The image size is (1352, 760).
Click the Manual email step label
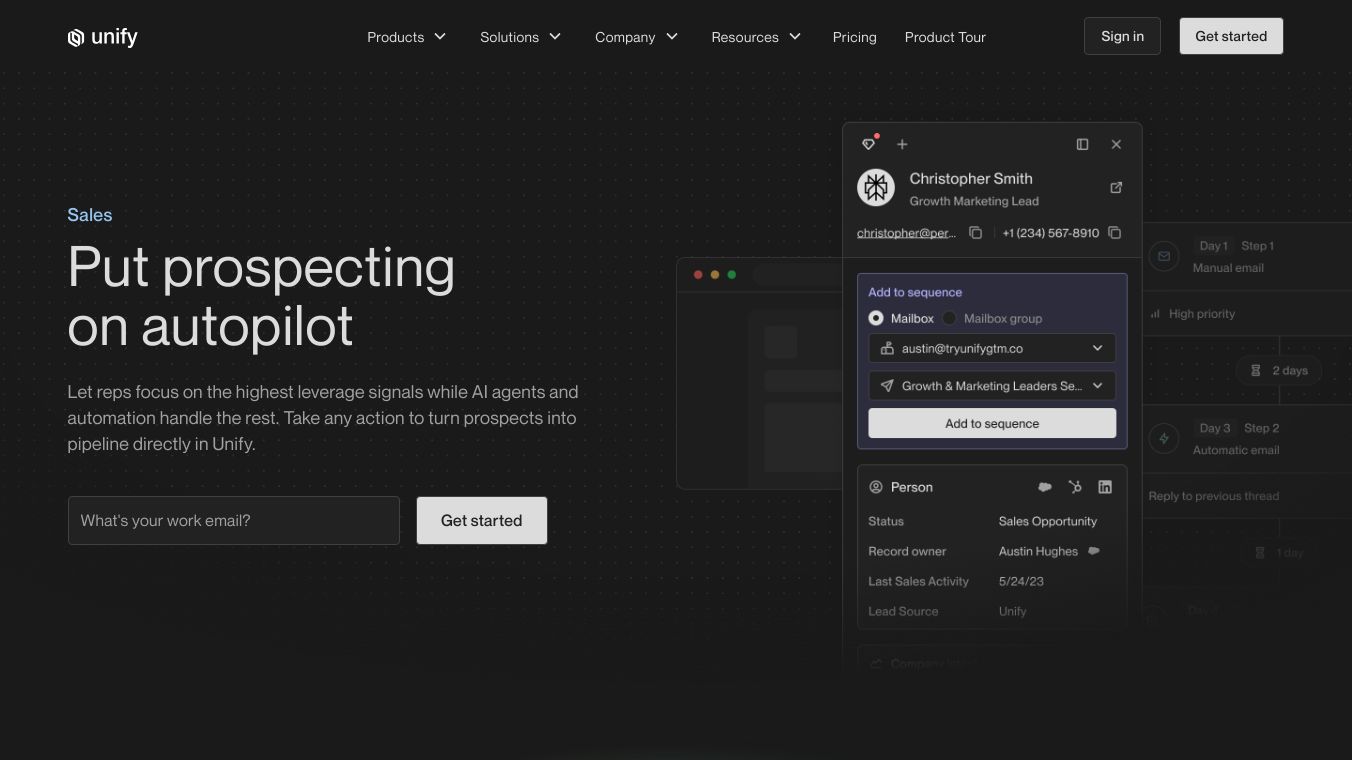pyautogui.click(x=1228, y=268)
